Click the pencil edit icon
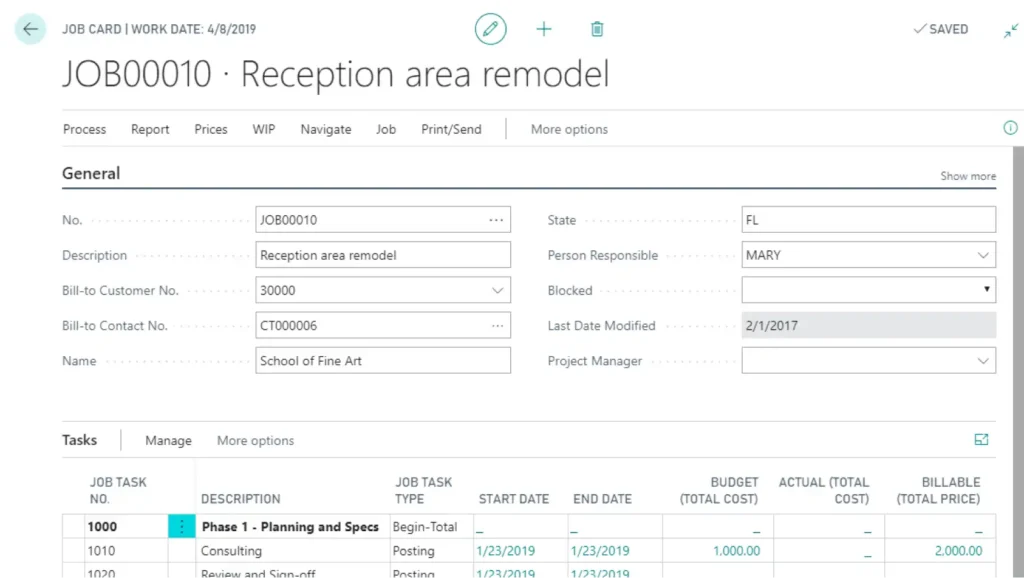The width and height of the screenshot is (1024, 578). point(490,29)
